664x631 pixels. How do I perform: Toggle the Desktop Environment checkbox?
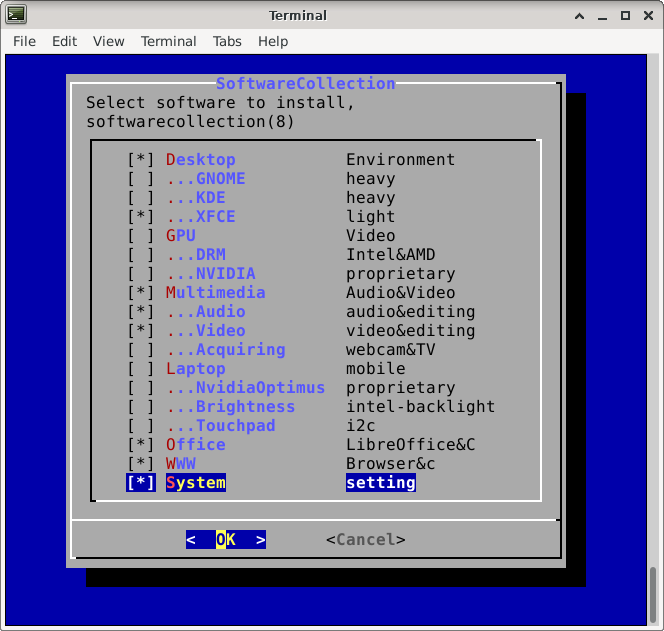pos(141,160)
